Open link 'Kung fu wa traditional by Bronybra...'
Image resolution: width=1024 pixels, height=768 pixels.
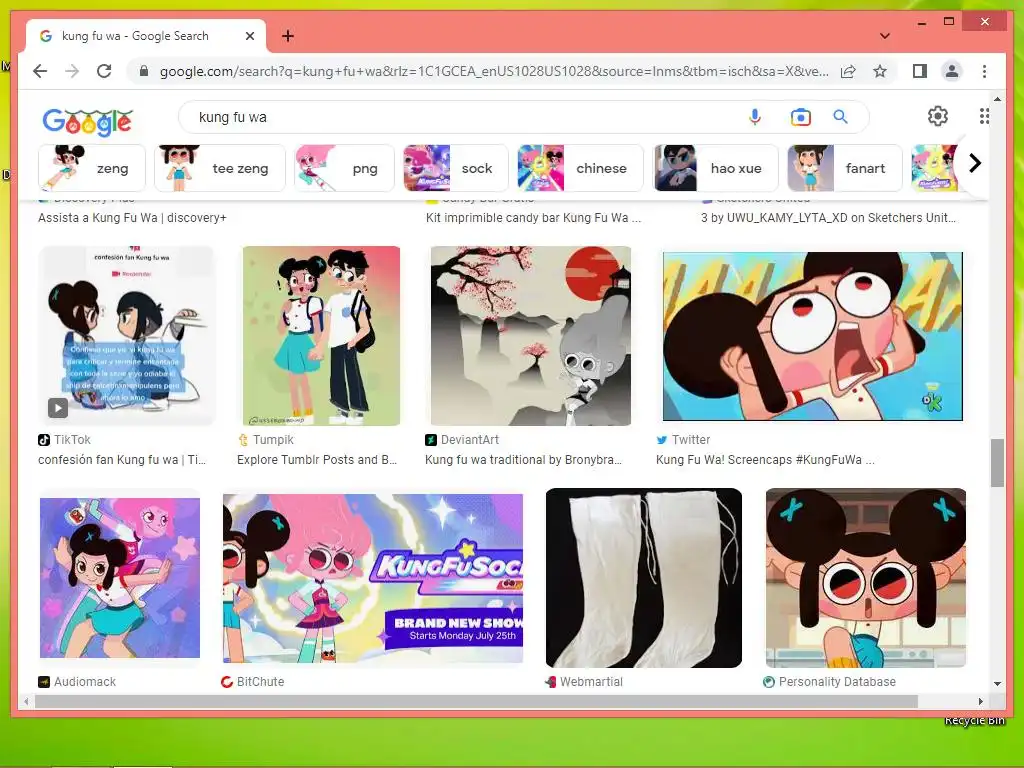pos(523,460)
